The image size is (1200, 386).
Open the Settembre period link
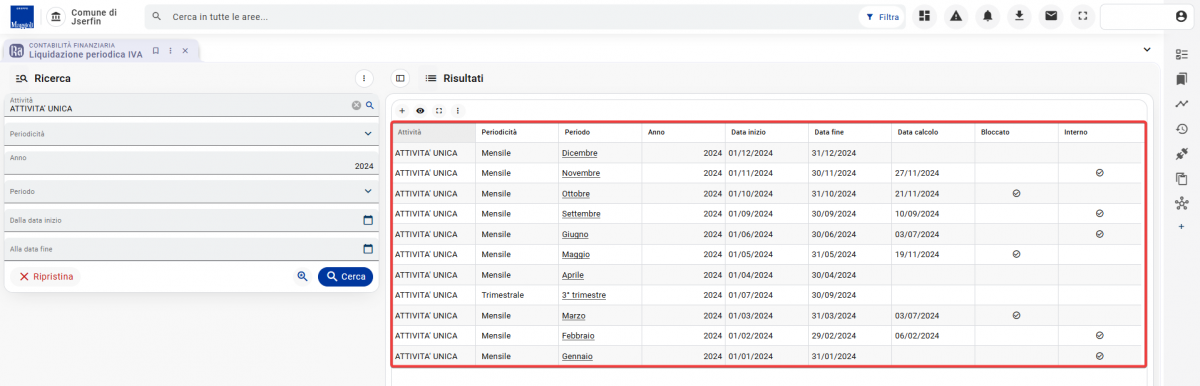[x=581, y=214]
